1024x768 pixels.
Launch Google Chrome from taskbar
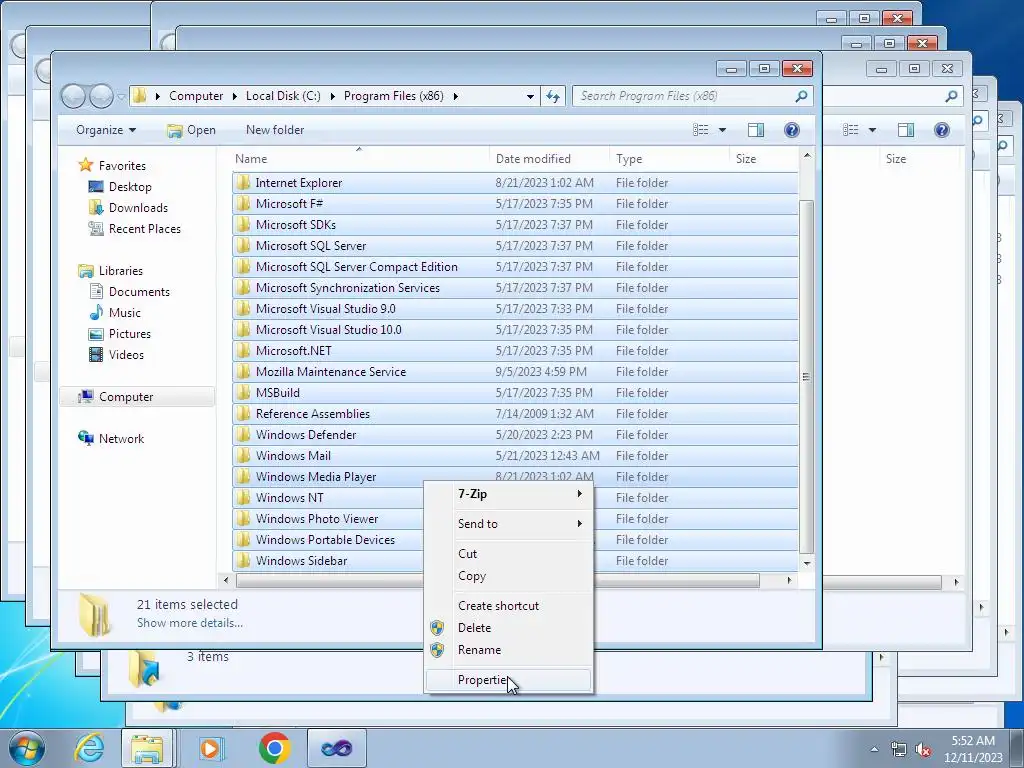[274, 748]
